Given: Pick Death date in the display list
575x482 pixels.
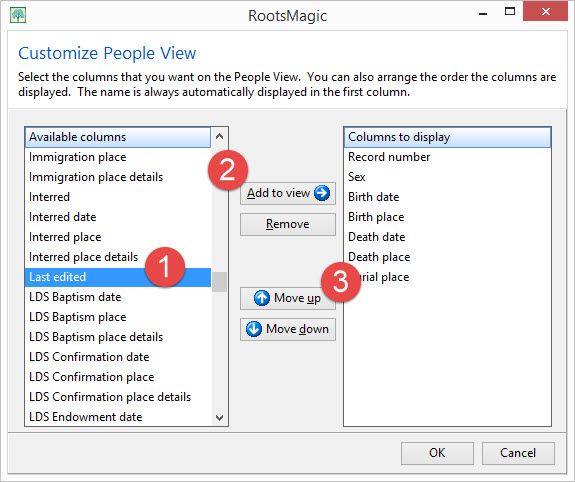Looking at the screenshot, I should click(447, 237).
